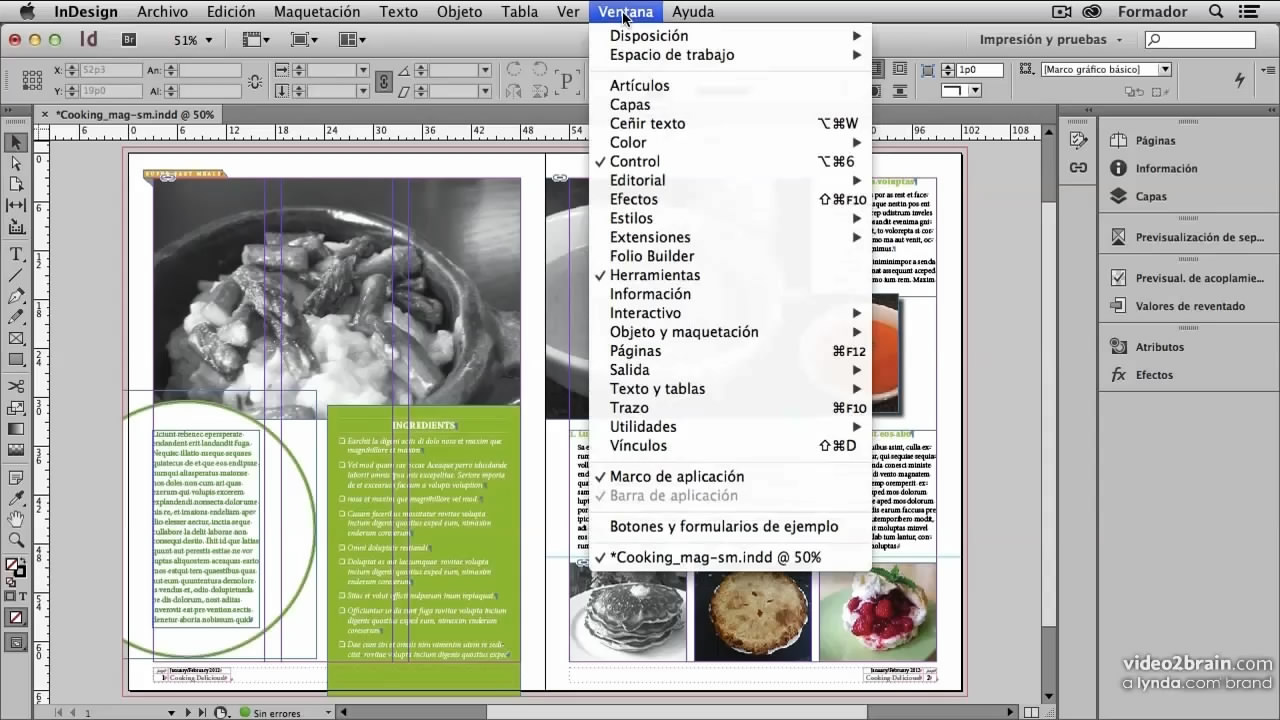Select the Hand tool
Screen dimensions: 1280x720
point(16,519)
